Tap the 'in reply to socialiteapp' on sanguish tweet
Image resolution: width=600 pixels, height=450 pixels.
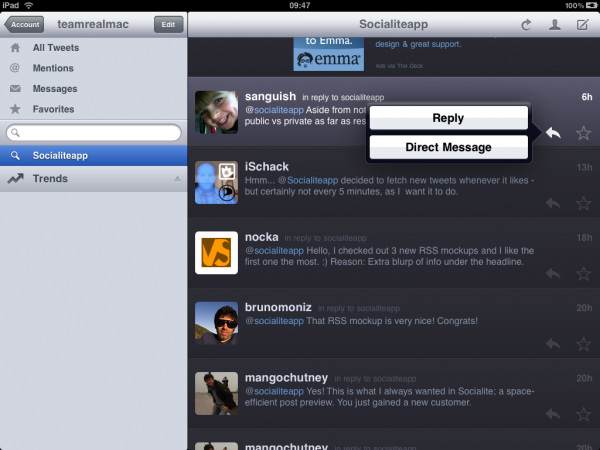coord(343,98)
